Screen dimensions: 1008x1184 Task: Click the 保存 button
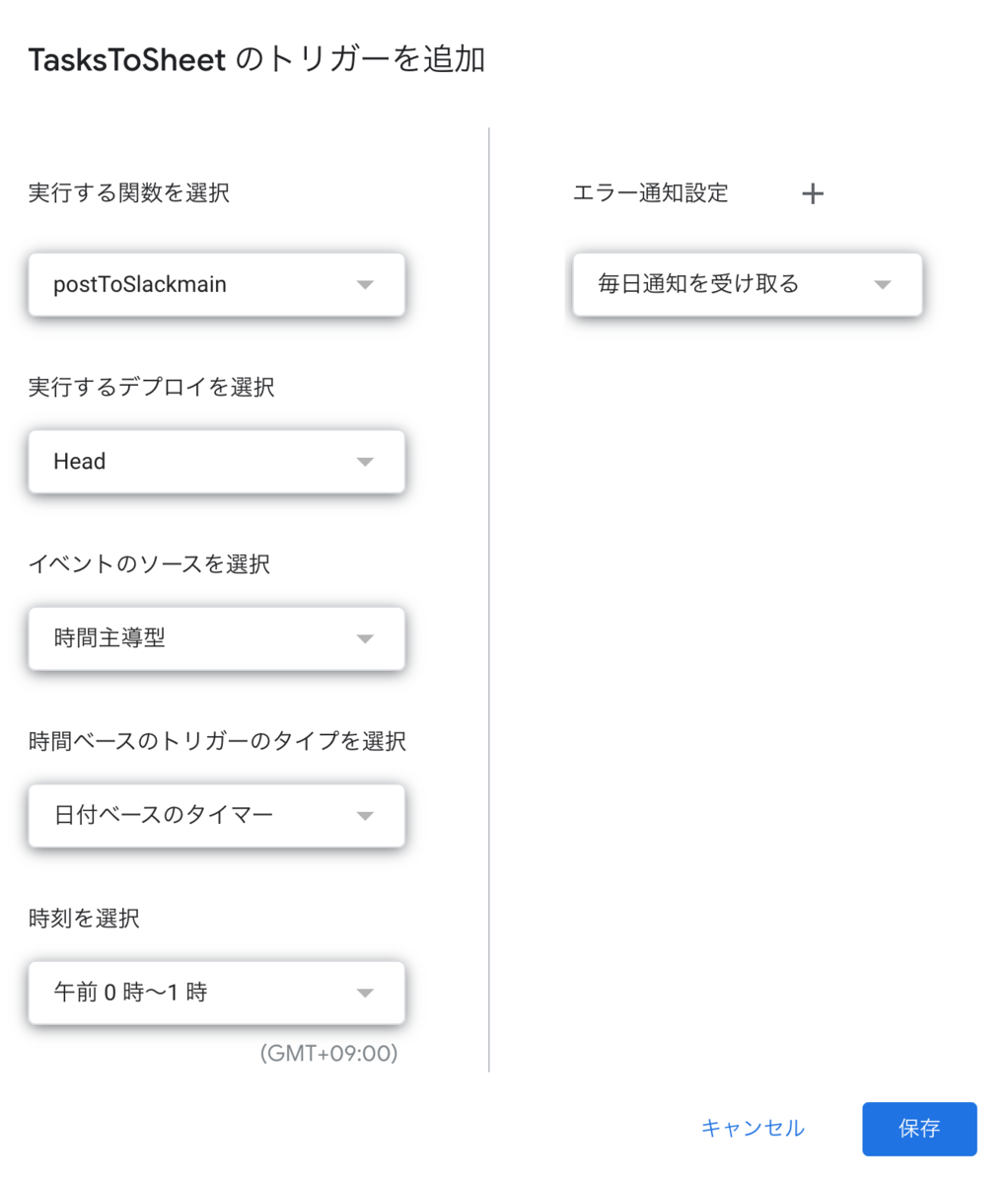point(919,1129)
